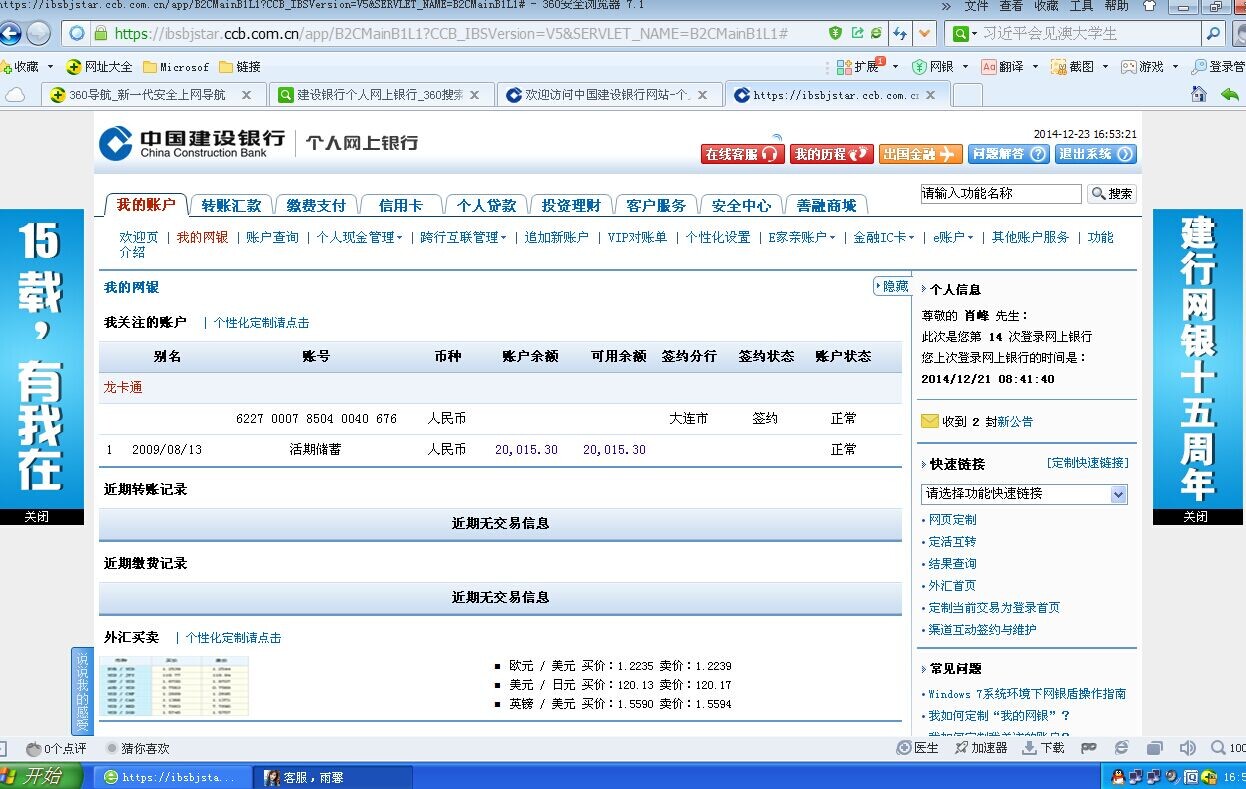Switch to the 转账汇款 tab

coord(231,205)
